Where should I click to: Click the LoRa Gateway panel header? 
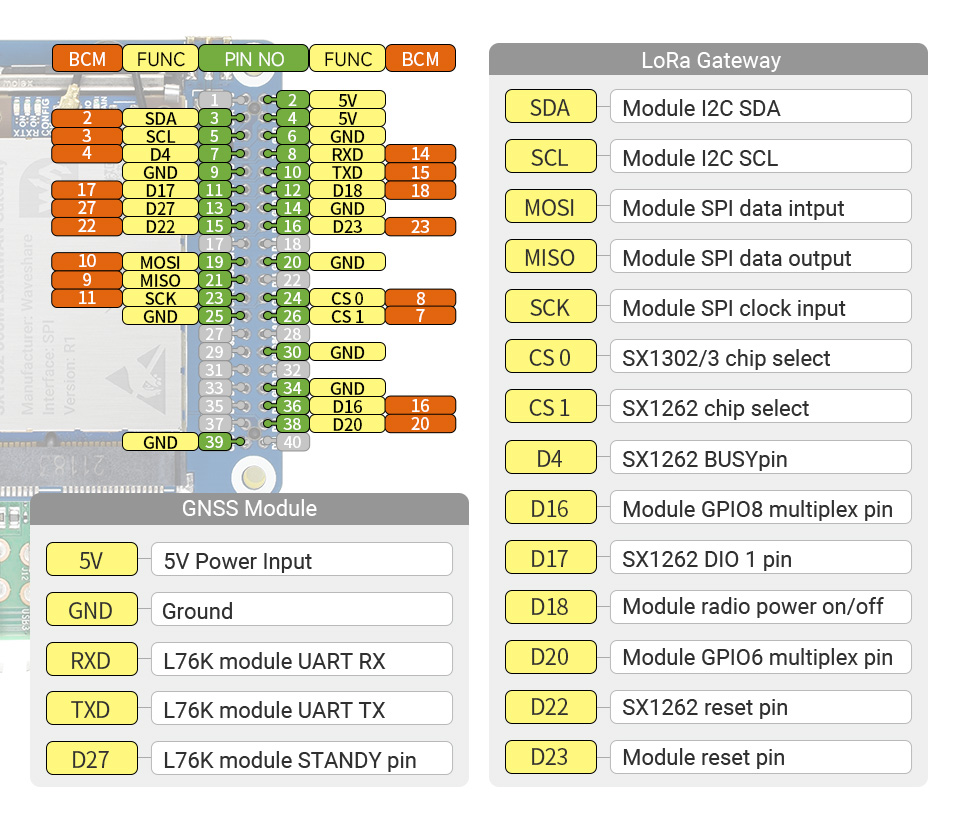click(708, 59)
